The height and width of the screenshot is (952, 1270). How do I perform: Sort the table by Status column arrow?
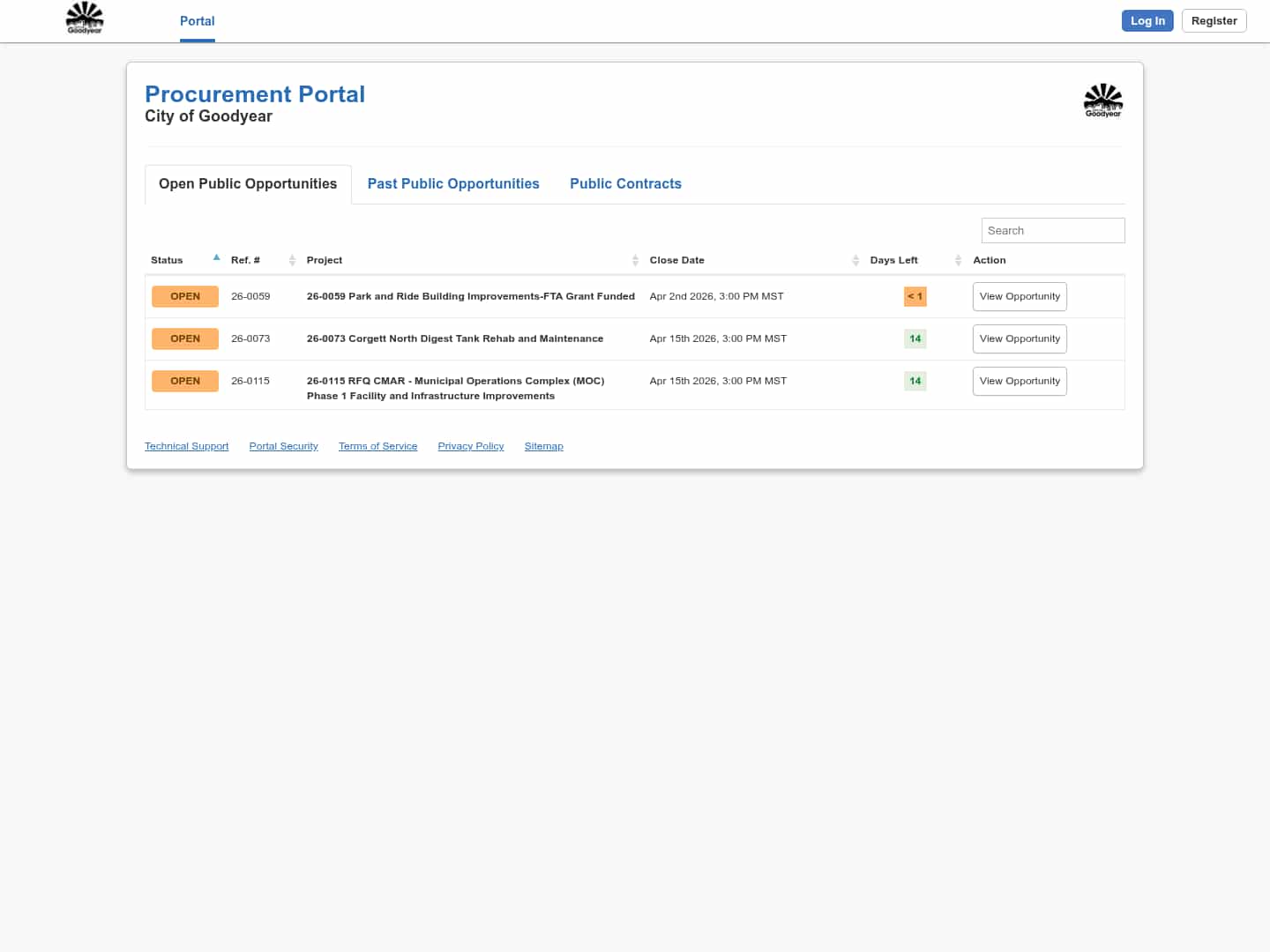click(216, 258)
